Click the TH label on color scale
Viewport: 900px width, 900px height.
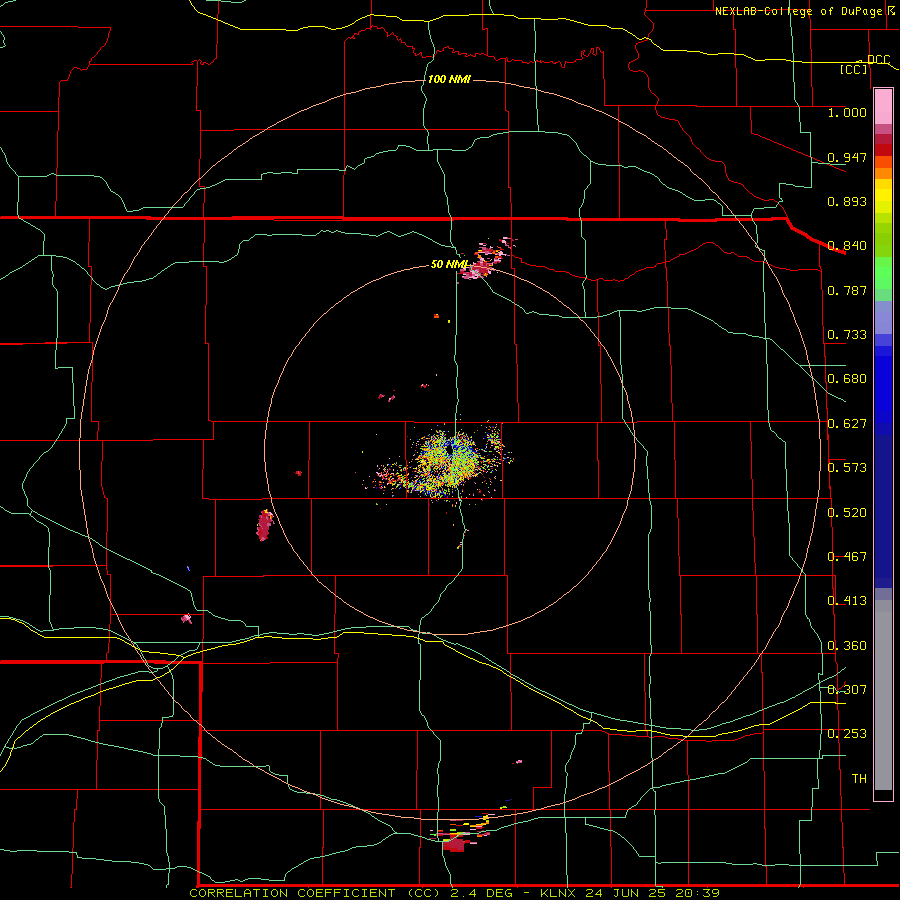coord(859,779)
